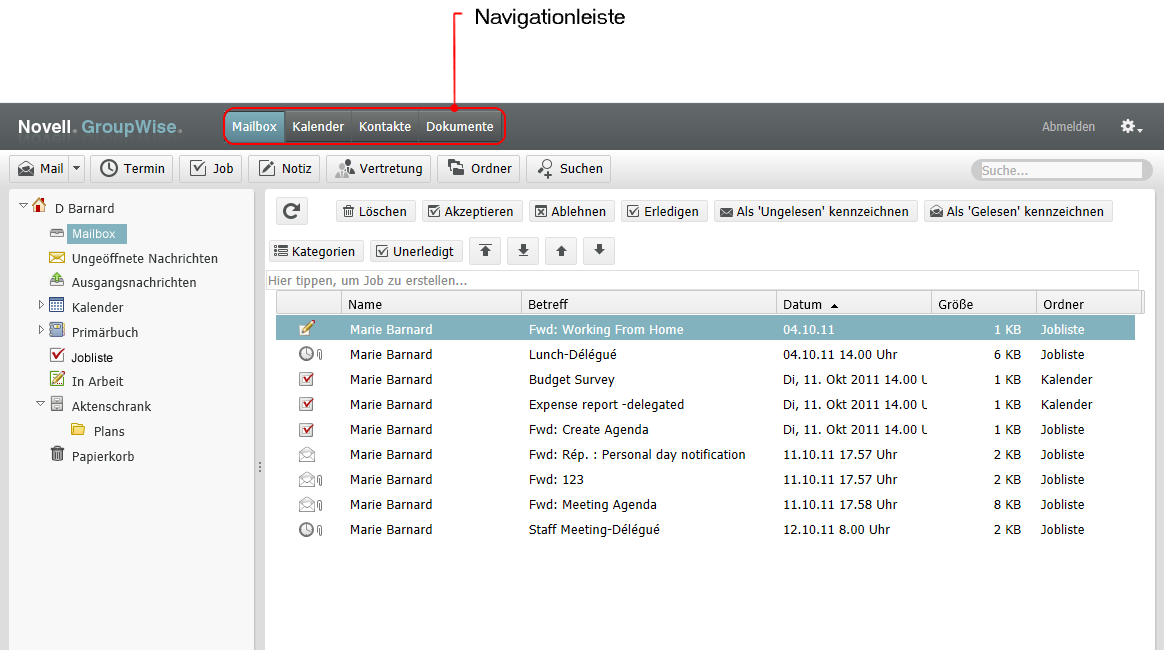Sort by the Betreff column header
Screen dimensions: 1164x650
649,304
